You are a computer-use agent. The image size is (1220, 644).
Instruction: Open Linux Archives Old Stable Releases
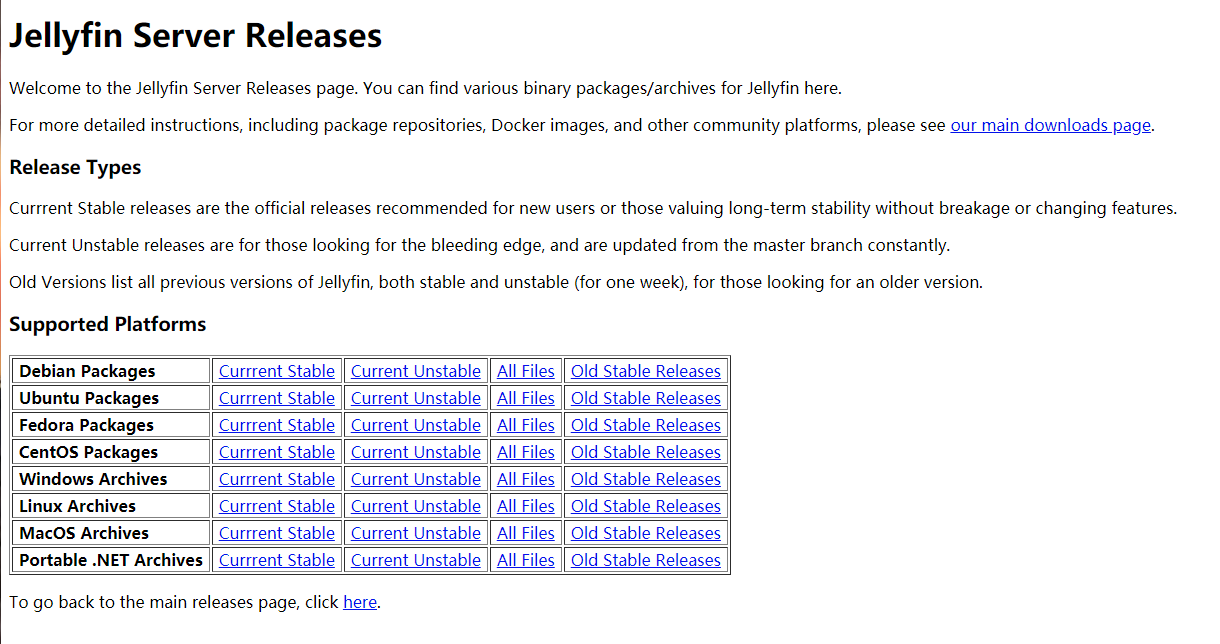click(645, 506)
